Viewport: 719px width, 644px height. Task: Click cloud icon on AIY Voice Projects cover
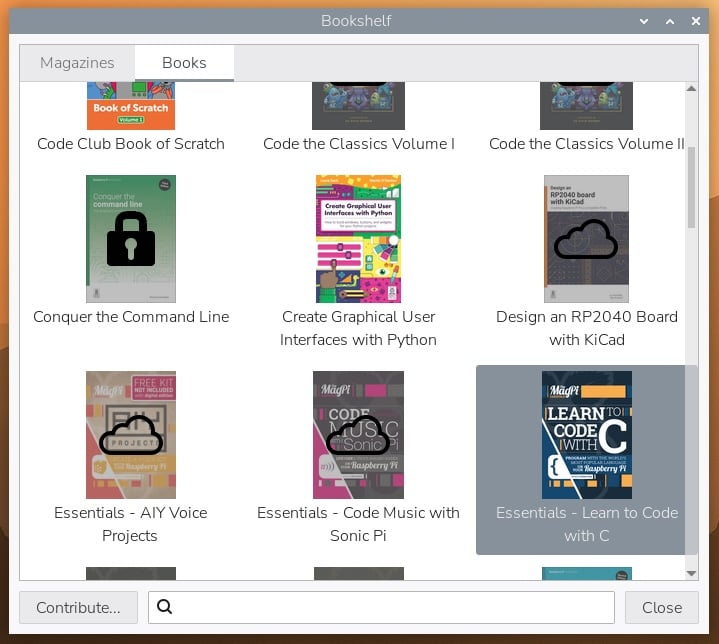pyautogui.click(x=130, y=435)
